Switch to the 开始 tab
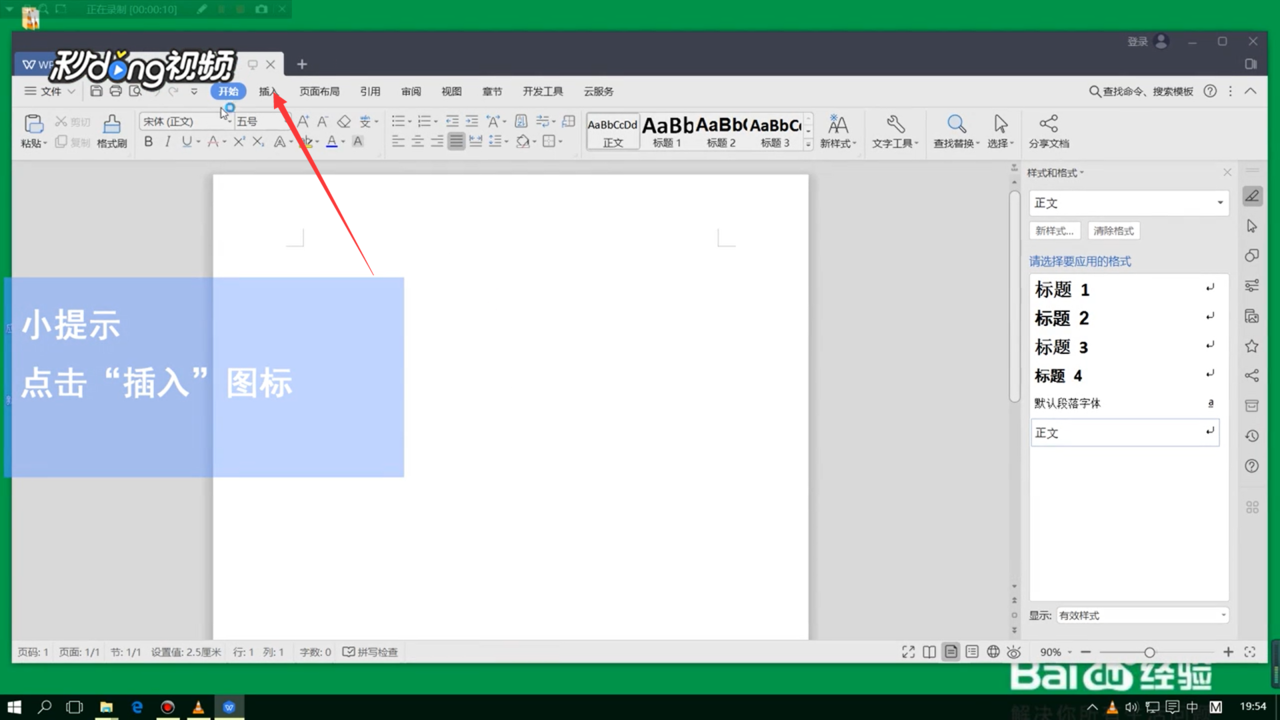Viewport: 1280px width, 720px height. tap(228, 91)
